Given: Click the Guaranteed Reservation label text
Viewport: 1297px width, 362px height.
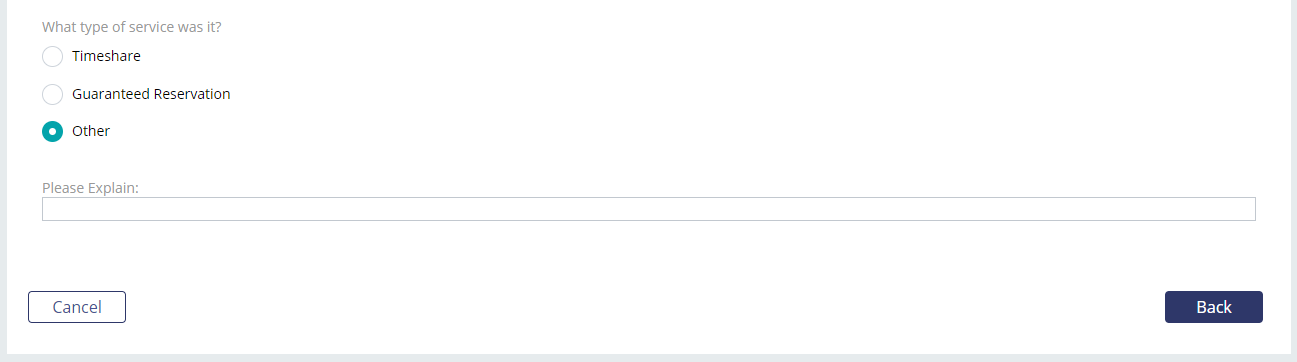Looking at the screenshot, I should (x=151, y=94).
